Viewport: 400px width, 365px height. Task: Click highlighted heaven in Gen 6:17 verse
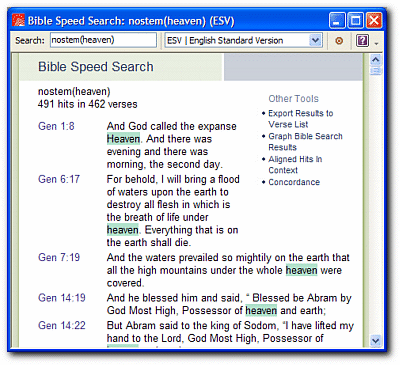[x=123, y=230]
